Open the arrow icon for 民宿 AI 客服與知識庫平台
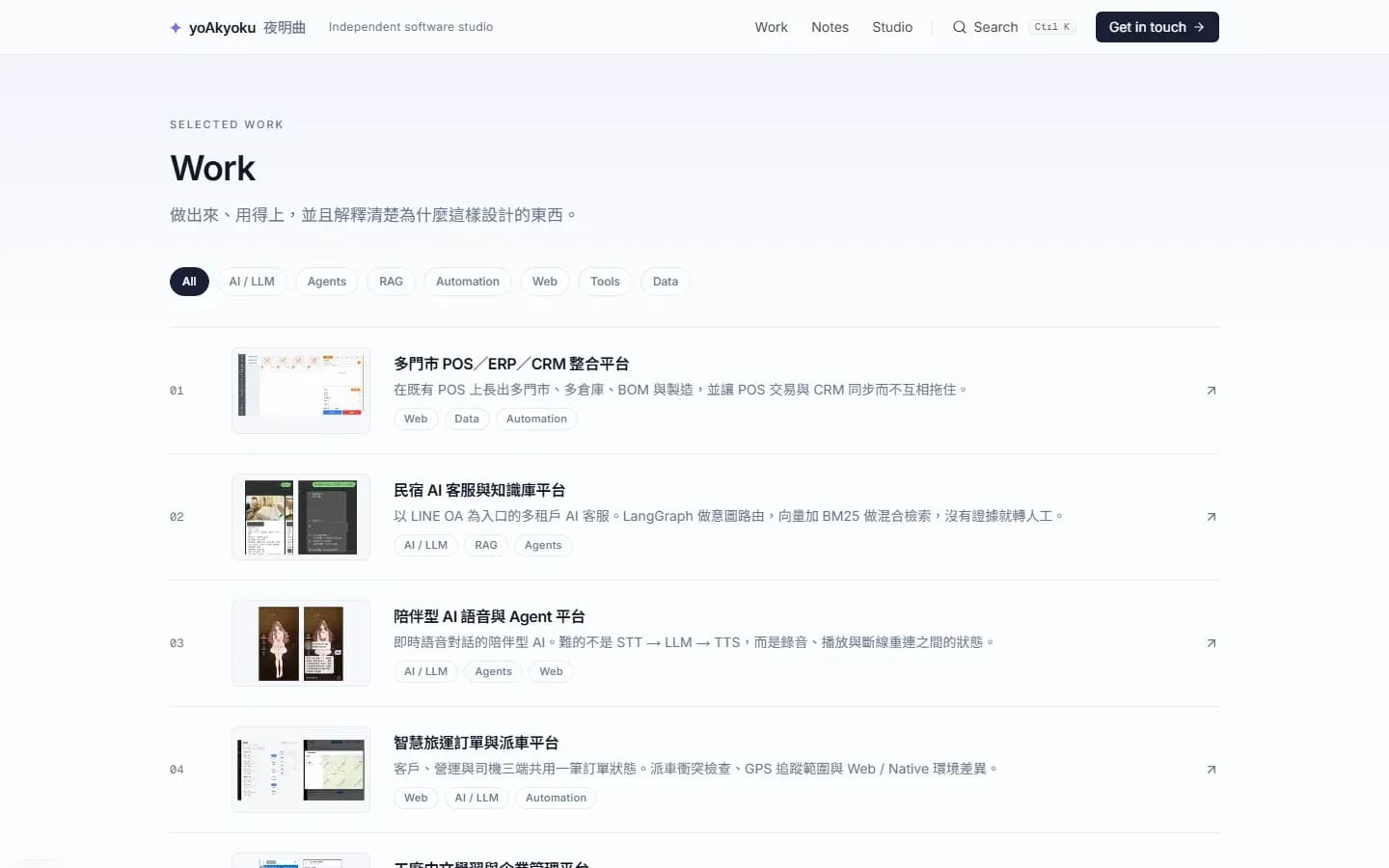 click(x=1212, y=517)
